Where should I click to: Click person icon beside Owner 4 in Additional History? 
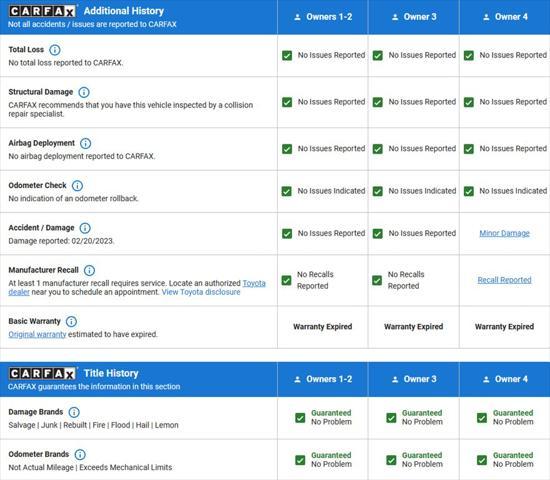pyautogui.click(x=486, y=17)
